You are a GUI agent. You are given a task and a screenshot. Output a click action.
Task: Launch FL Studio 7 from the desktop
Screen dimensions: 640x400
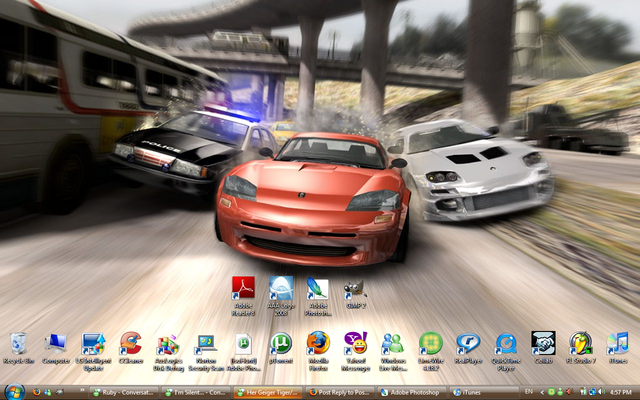tap(581, 345)
